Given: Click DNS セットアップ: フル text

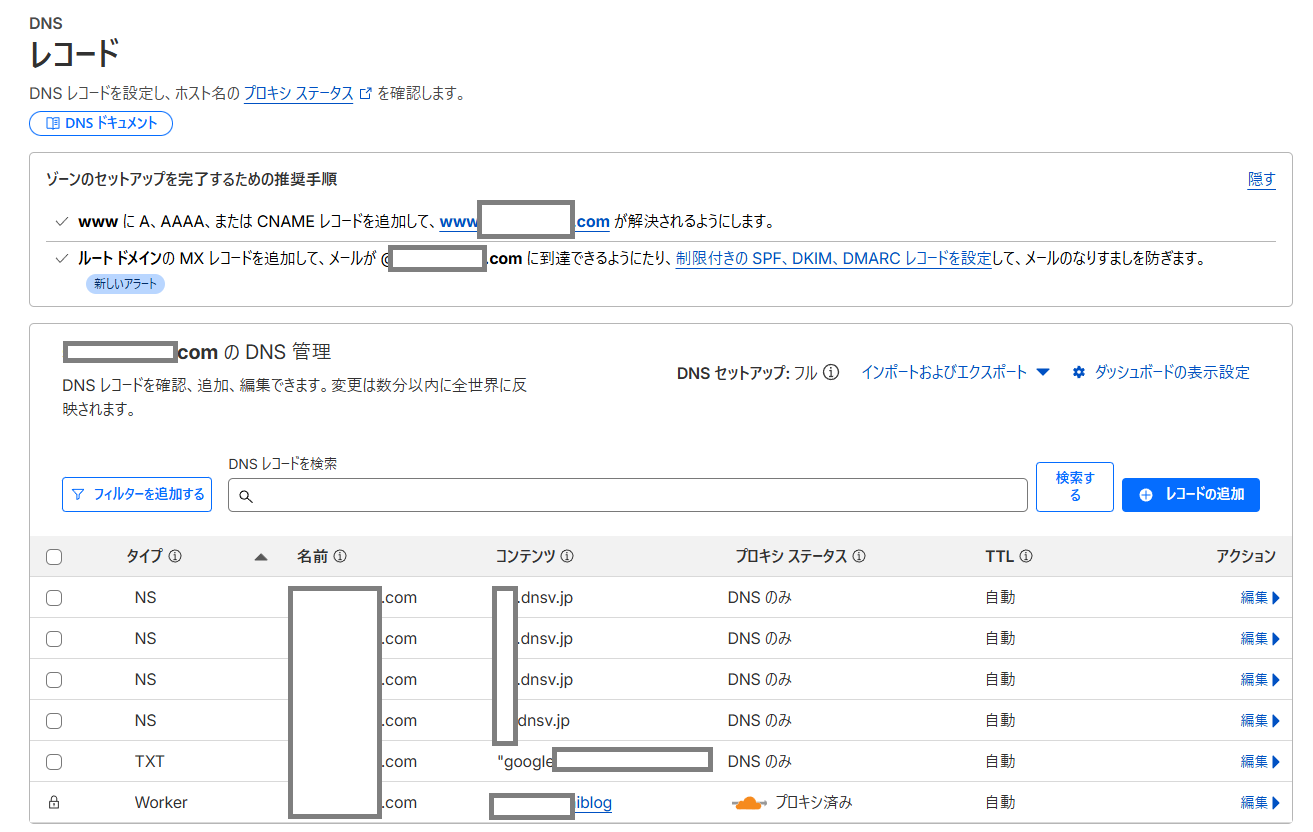Looking at the screenshot, I should tap(747, 373).
